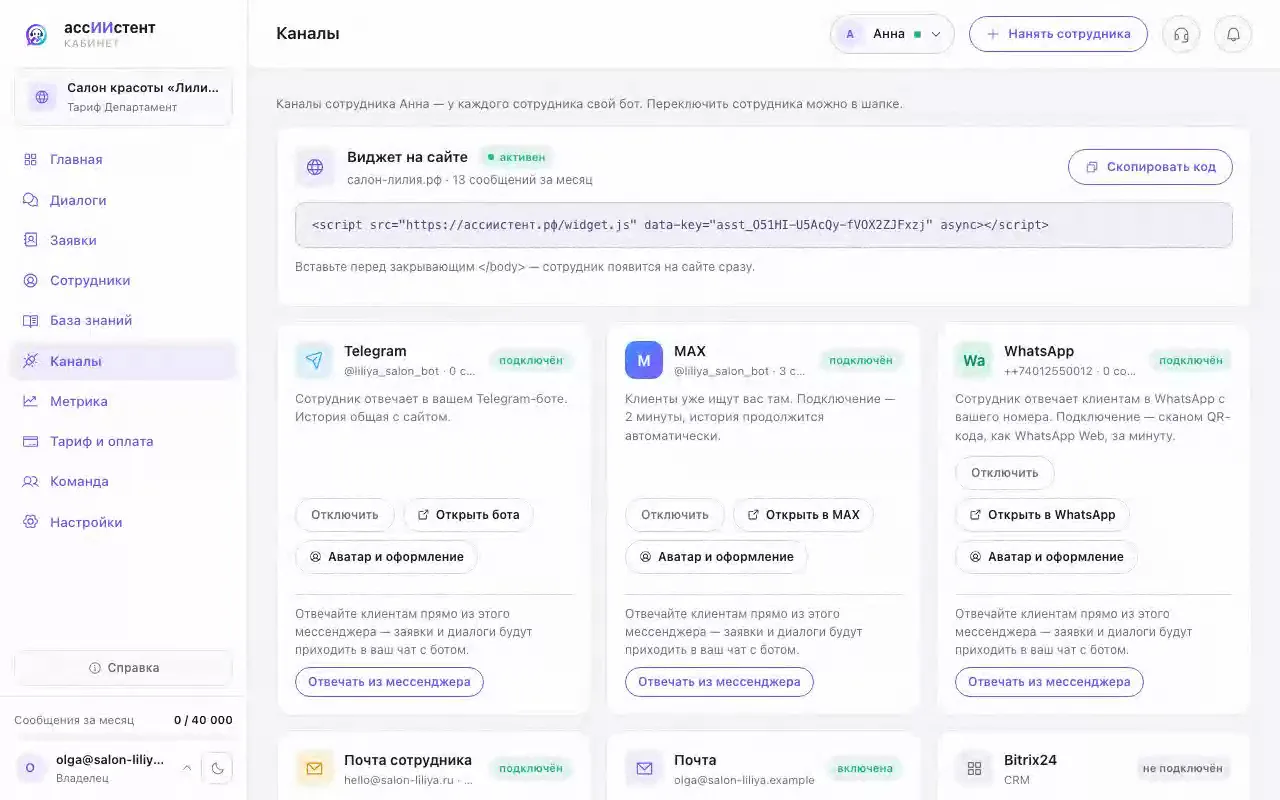The height and width of the screenshot is (800, 1280).
Task: Go to Диалоги section
Action: tap(123, 200)
